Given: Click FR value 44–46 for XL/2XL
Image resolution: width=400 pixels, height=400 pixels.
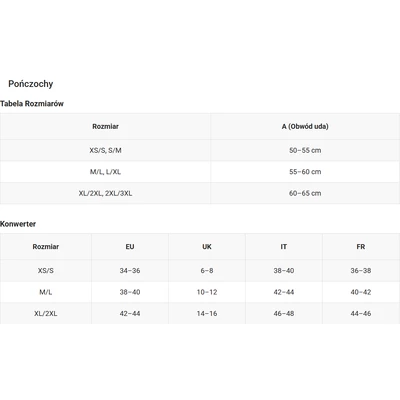Looking at the screenshot, I should [x=361, y=313].
